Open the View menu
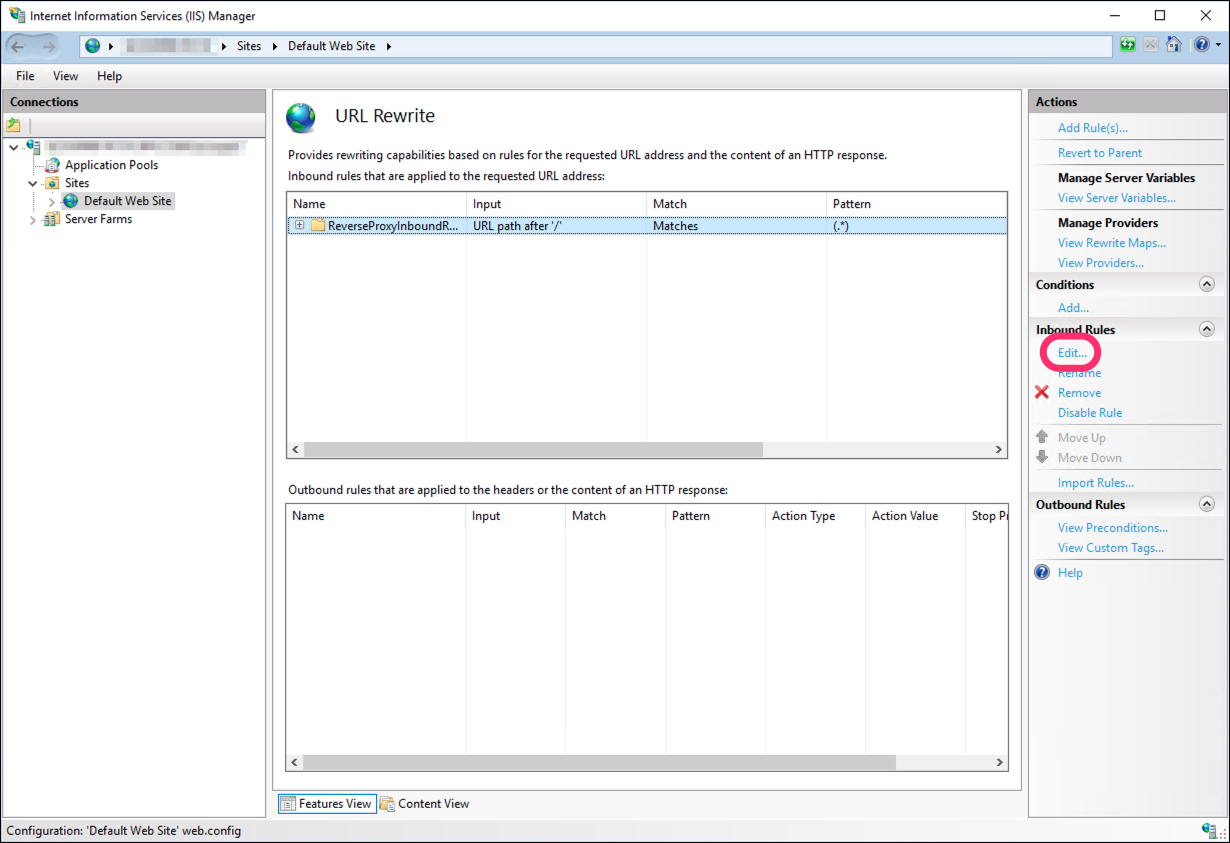This screenshot has width=1230, height=843. (65, 76)
